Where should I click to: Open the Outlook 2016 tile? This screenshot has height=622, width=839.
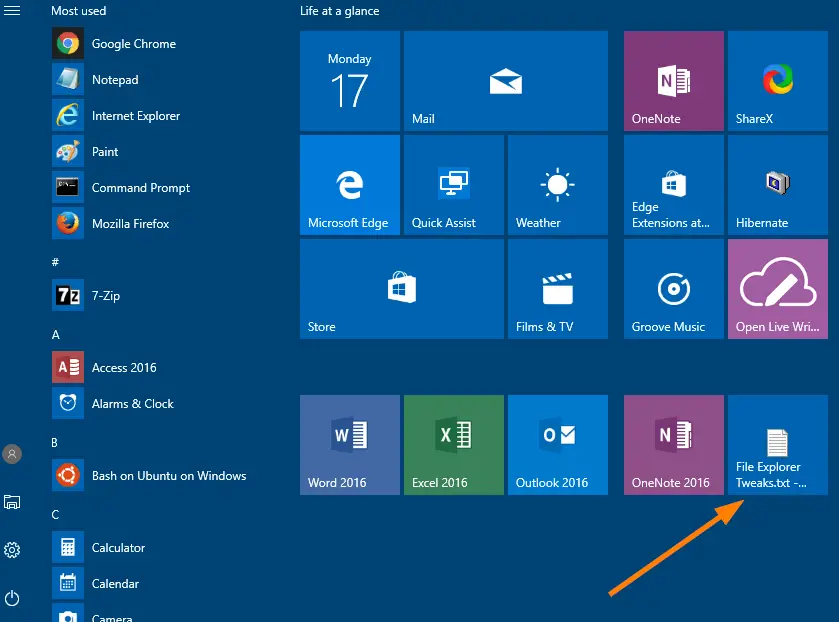point(558,445)
